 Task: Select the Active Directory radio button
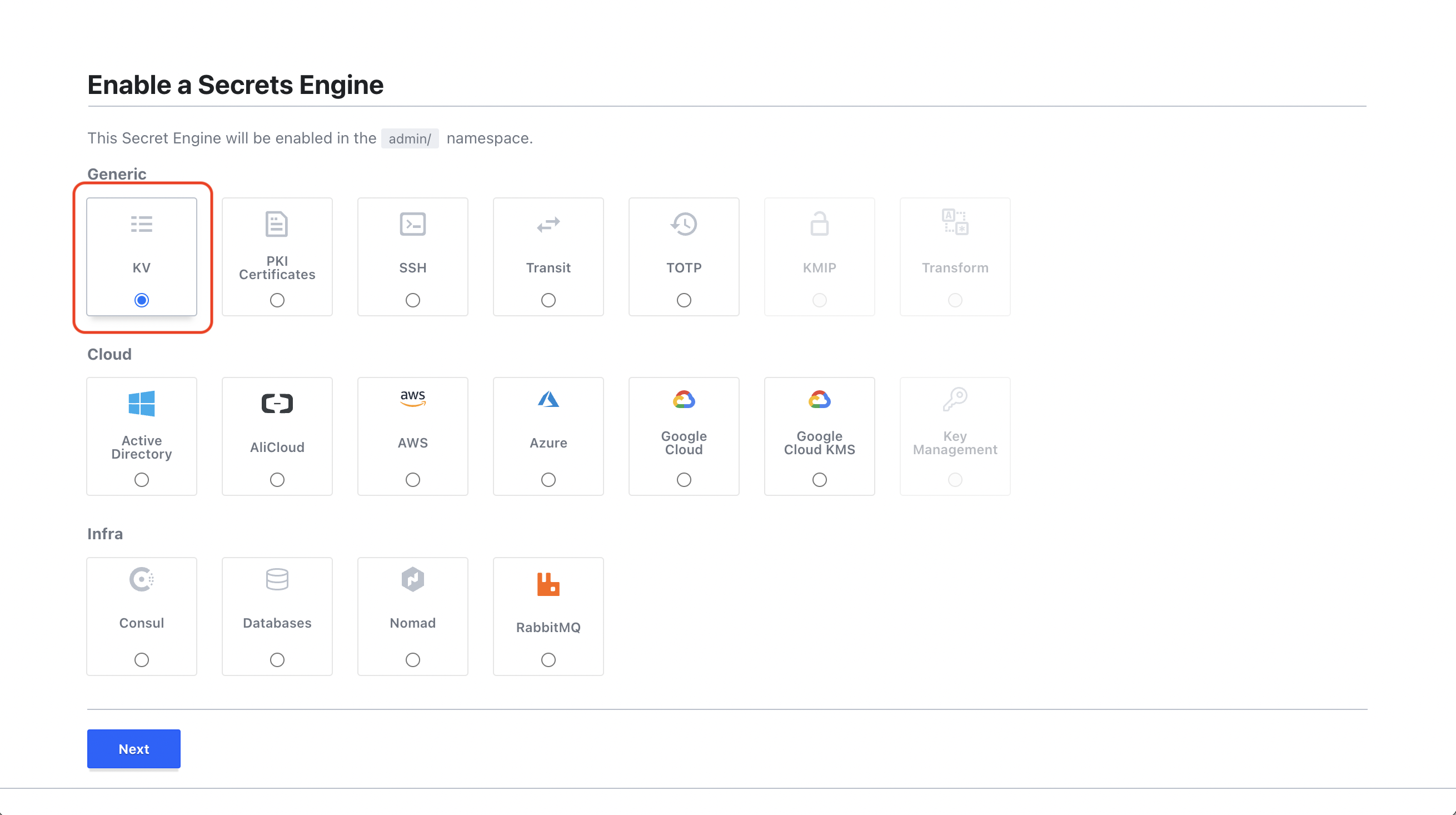[x=141, y=480]
